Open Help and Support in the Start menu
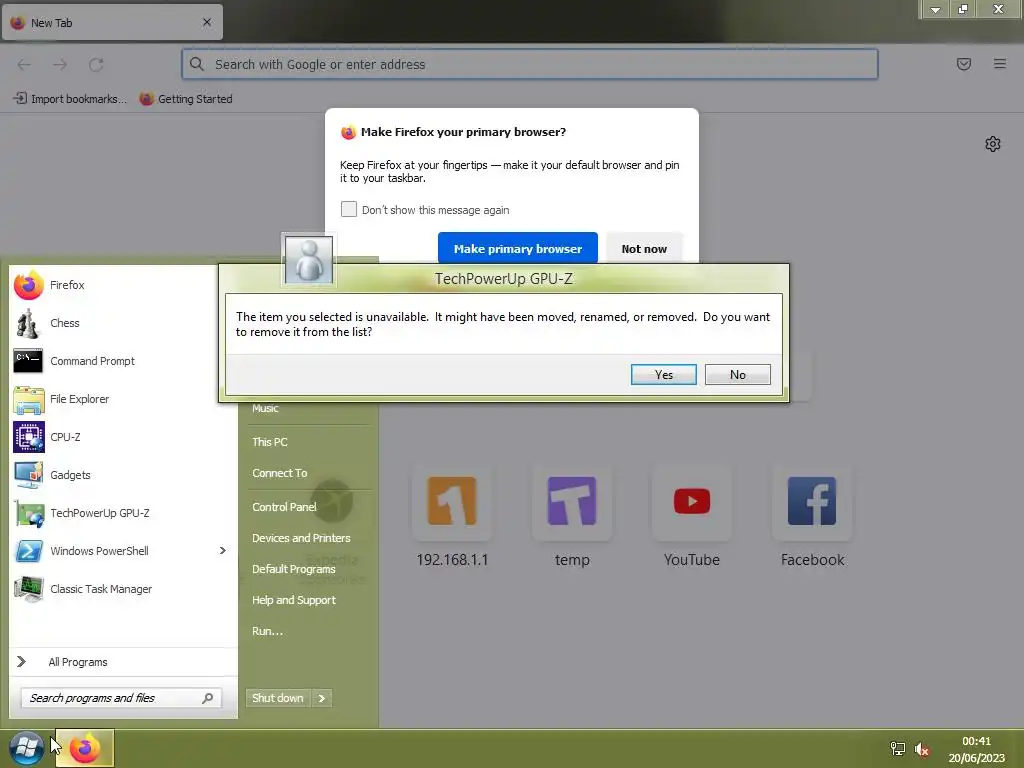This screenshot has width=1024, height=768. coord(294,601)
